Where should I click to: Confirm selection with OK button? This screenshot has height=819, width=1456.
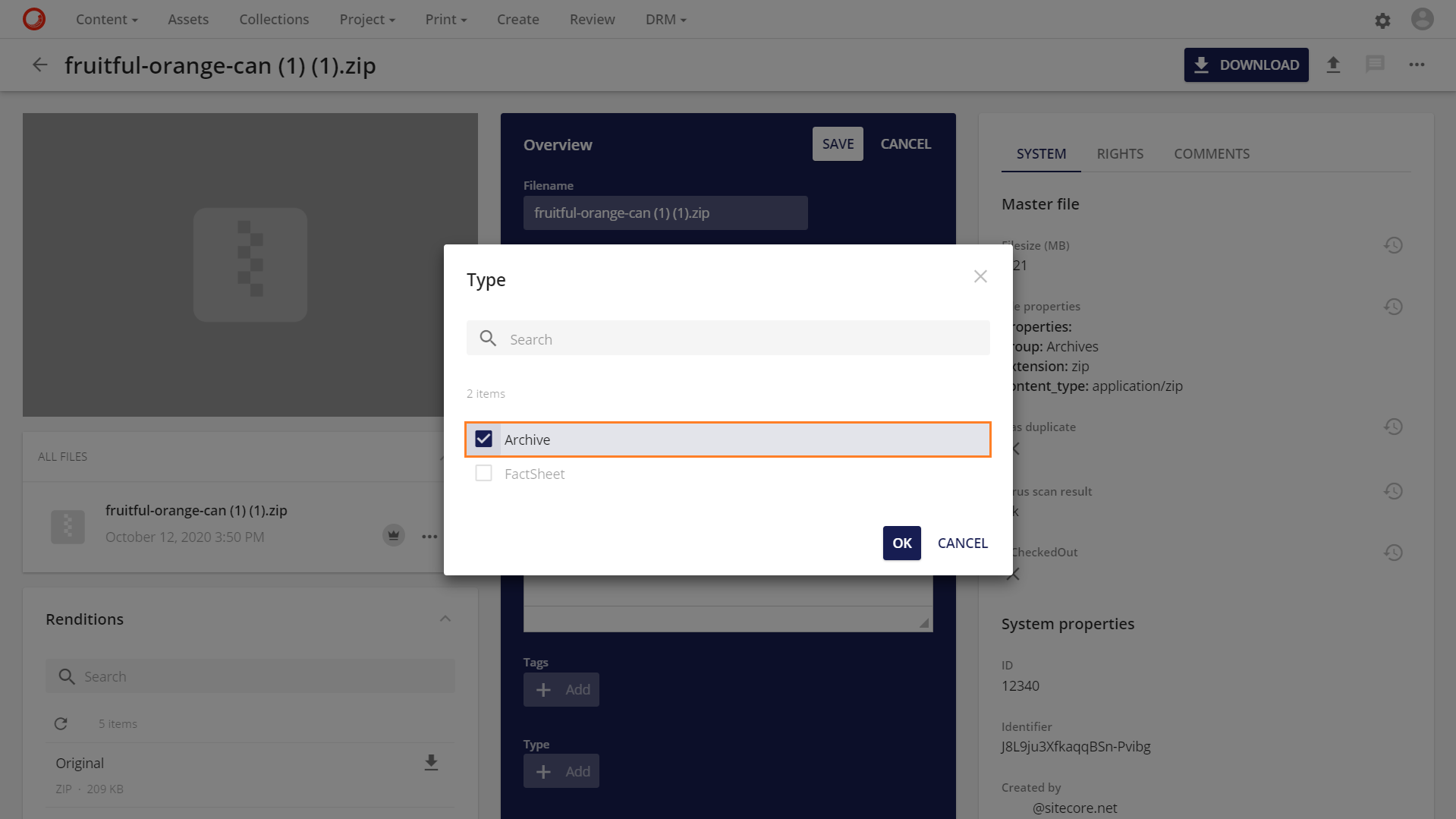click(x=901, y=543)
